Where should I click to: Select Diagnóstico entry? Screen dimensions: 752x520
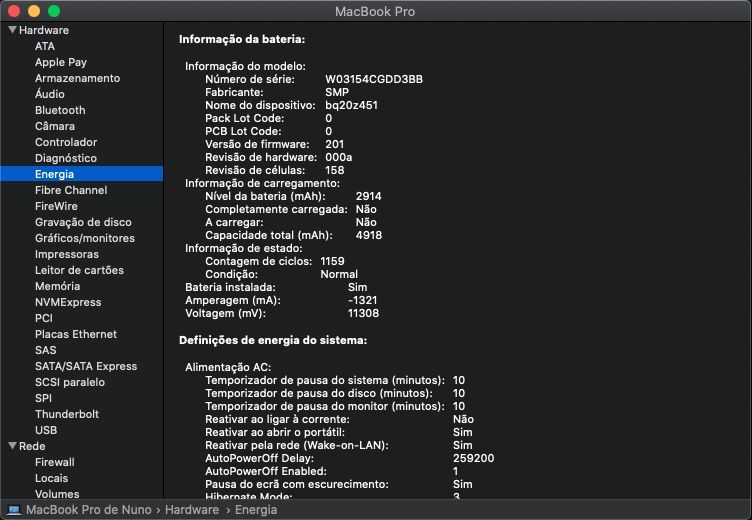click(x=66, y=158)
